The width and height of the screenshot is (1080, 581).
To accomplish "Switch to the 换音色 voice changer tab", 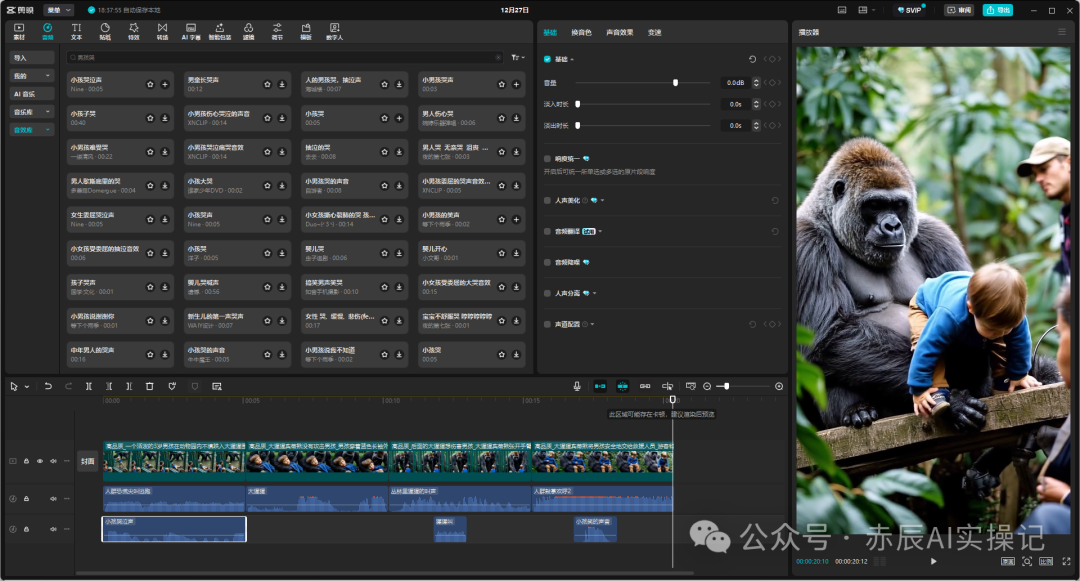I will [581, 32].
